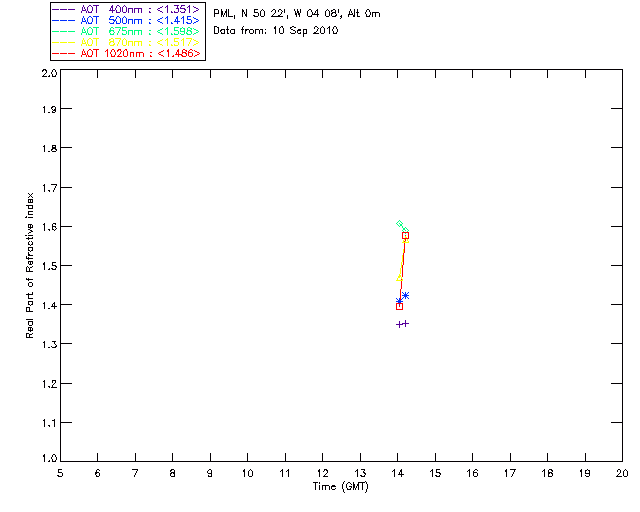Click y-axis tick label 1.9
640x512 pixels.
point(49,109)
